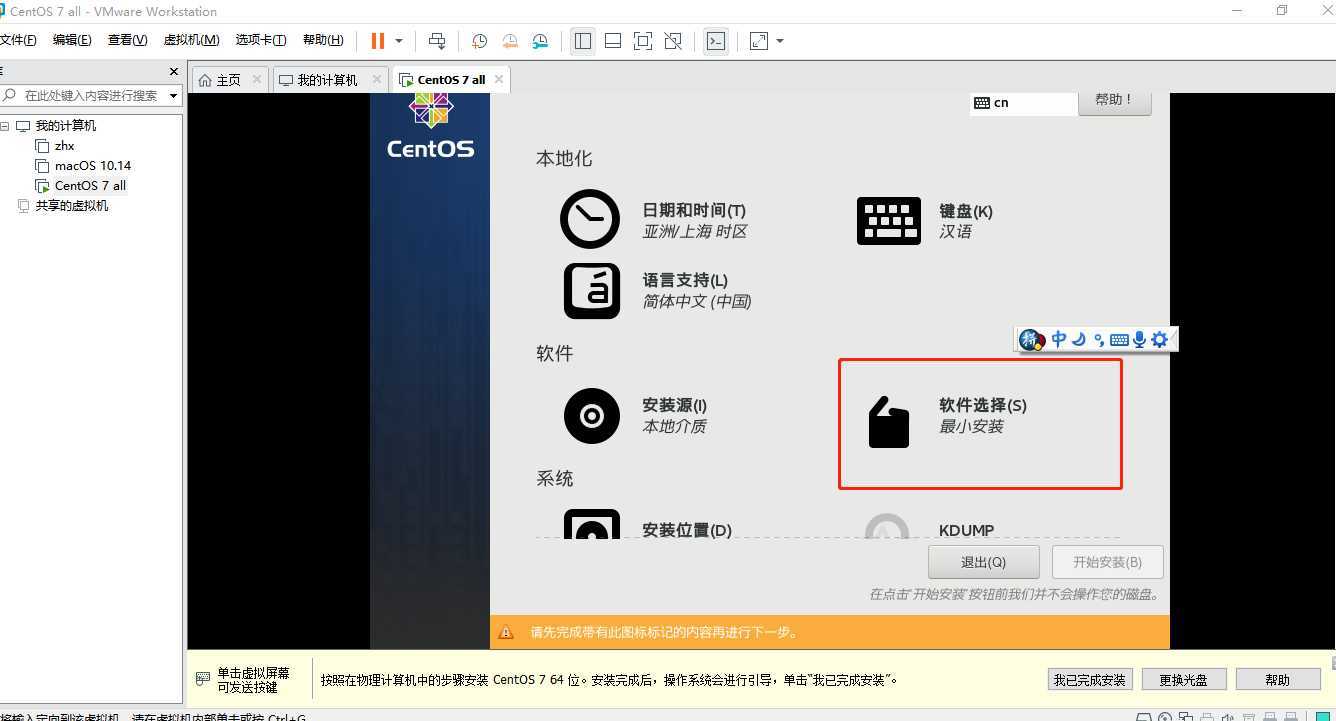The height and width of the screenshot is (721, 1336).
Task: Enter full screen mode from the toolbar
Action: click(643, 41)
